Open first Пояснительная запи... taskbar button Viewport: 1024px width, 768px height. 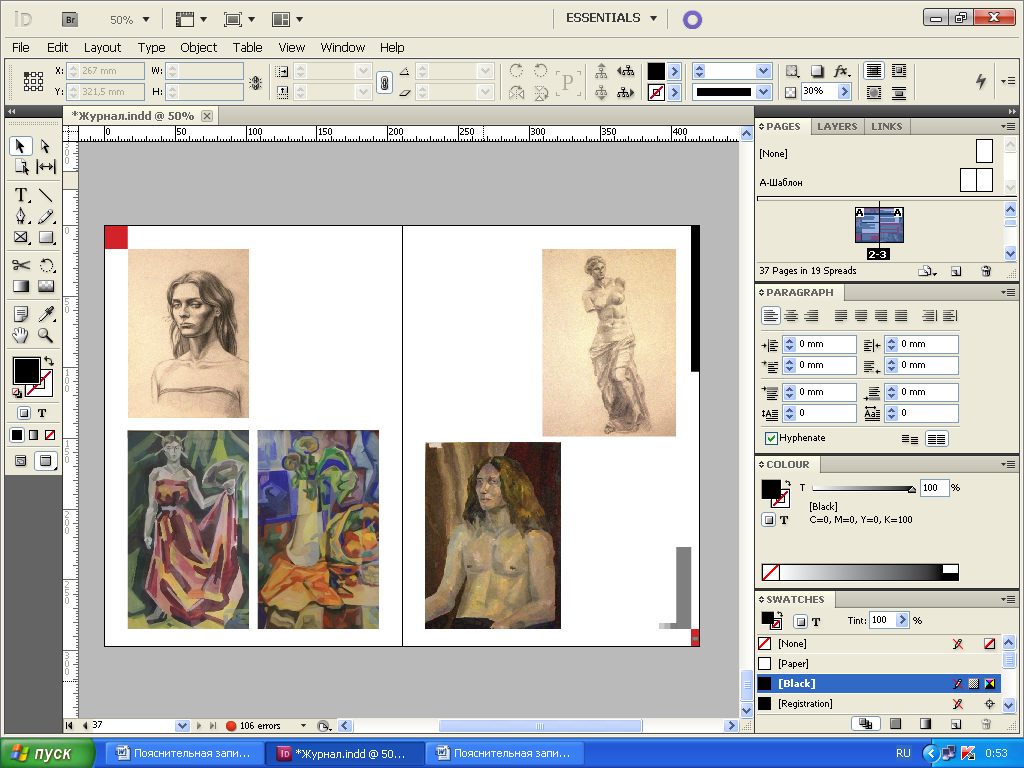click(184, 753)
